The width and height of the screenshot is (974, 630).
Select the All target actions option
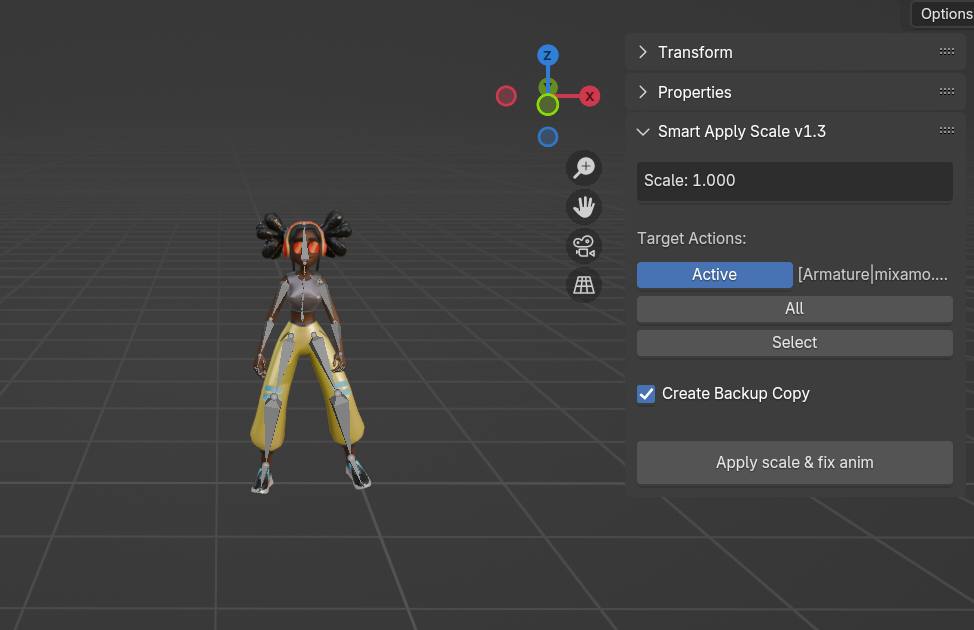coord(794,309)
